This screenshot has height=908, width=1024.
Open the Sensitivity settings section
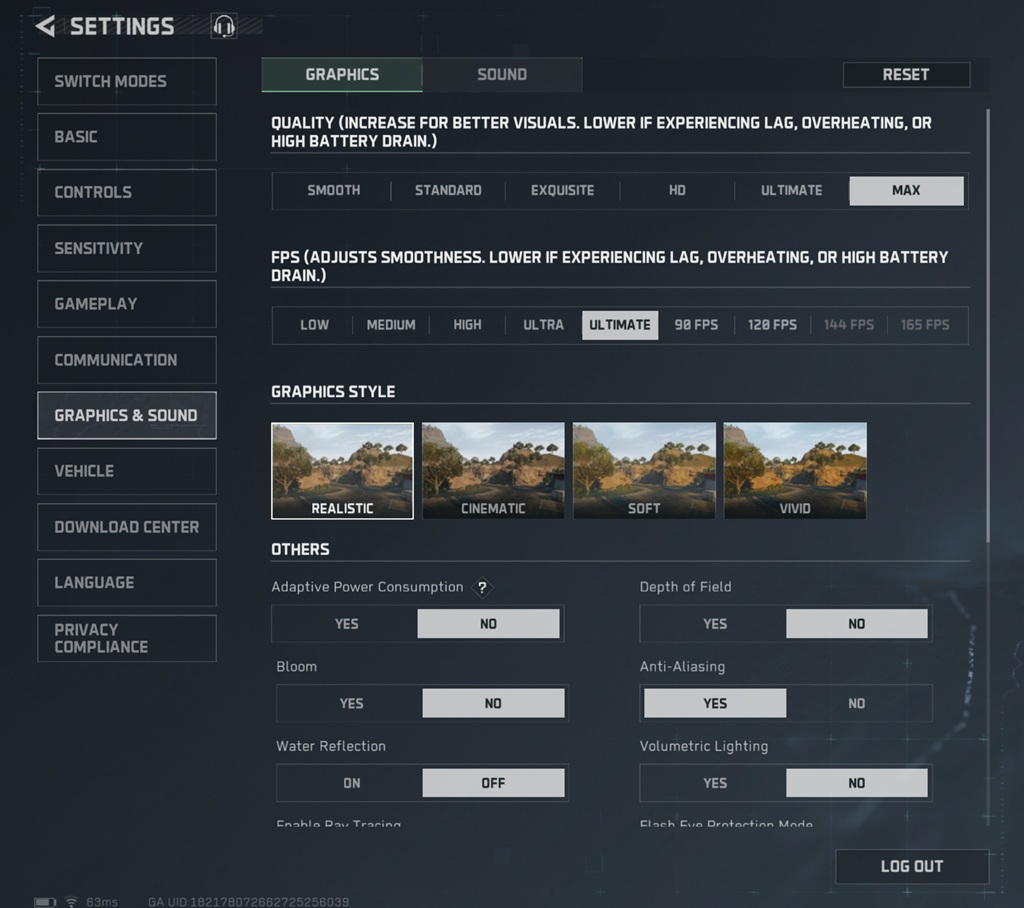(x=127, y=248)
